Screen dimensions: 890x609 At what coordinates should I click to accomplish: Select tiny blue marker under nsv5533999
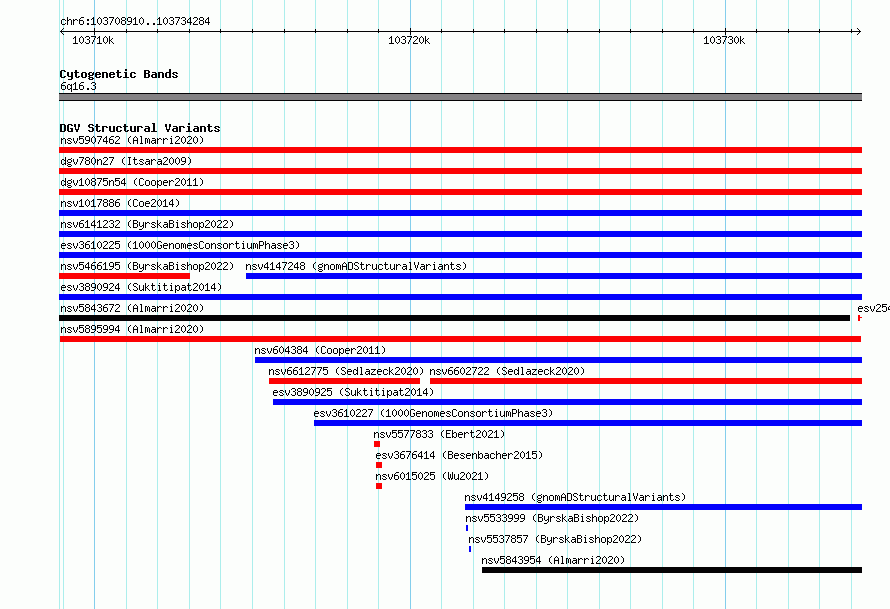coord(467,528)
